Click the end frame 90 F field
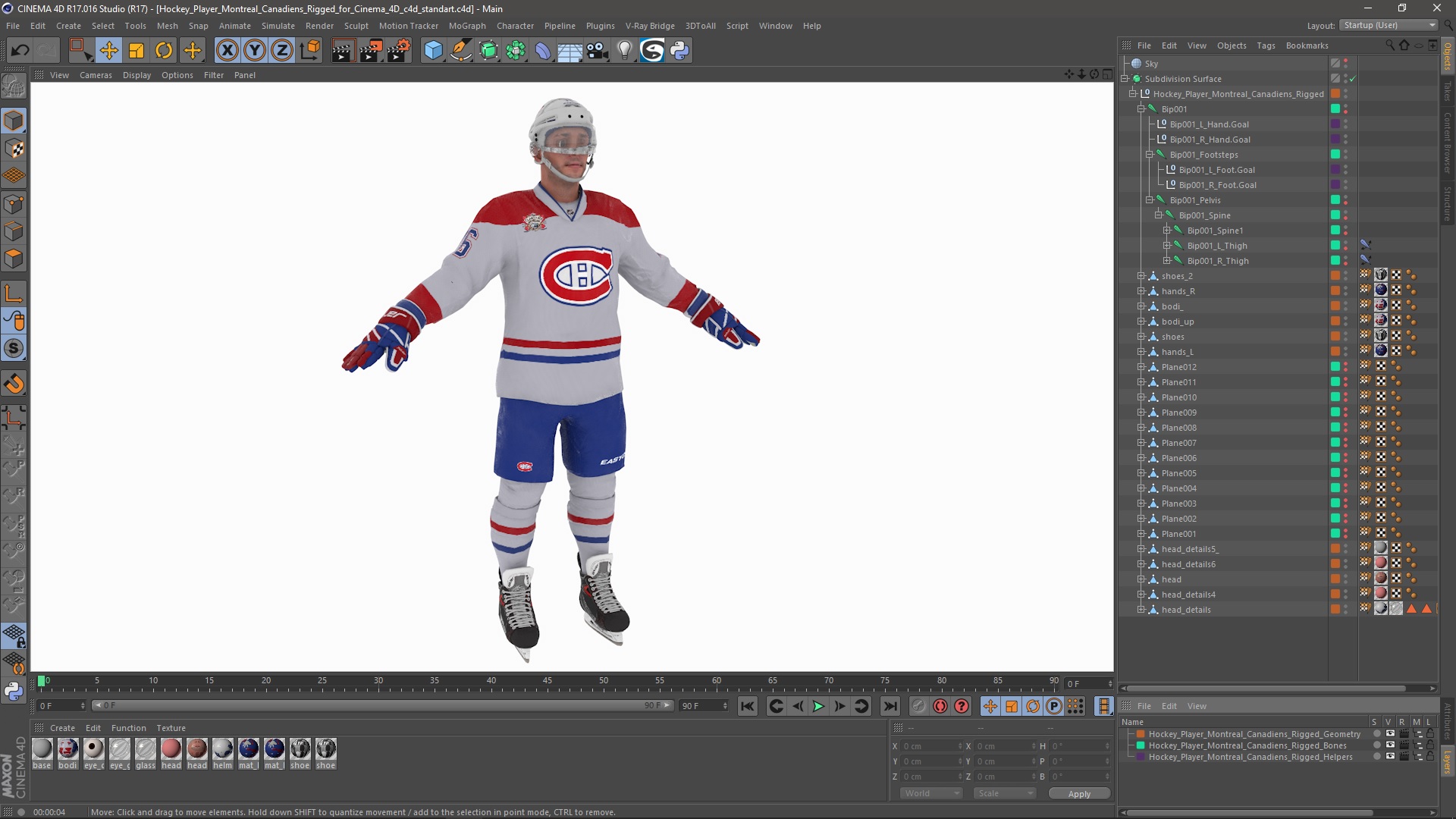Image resolution: width=1456 pixels, height=819 pixels. coord(703,706)
